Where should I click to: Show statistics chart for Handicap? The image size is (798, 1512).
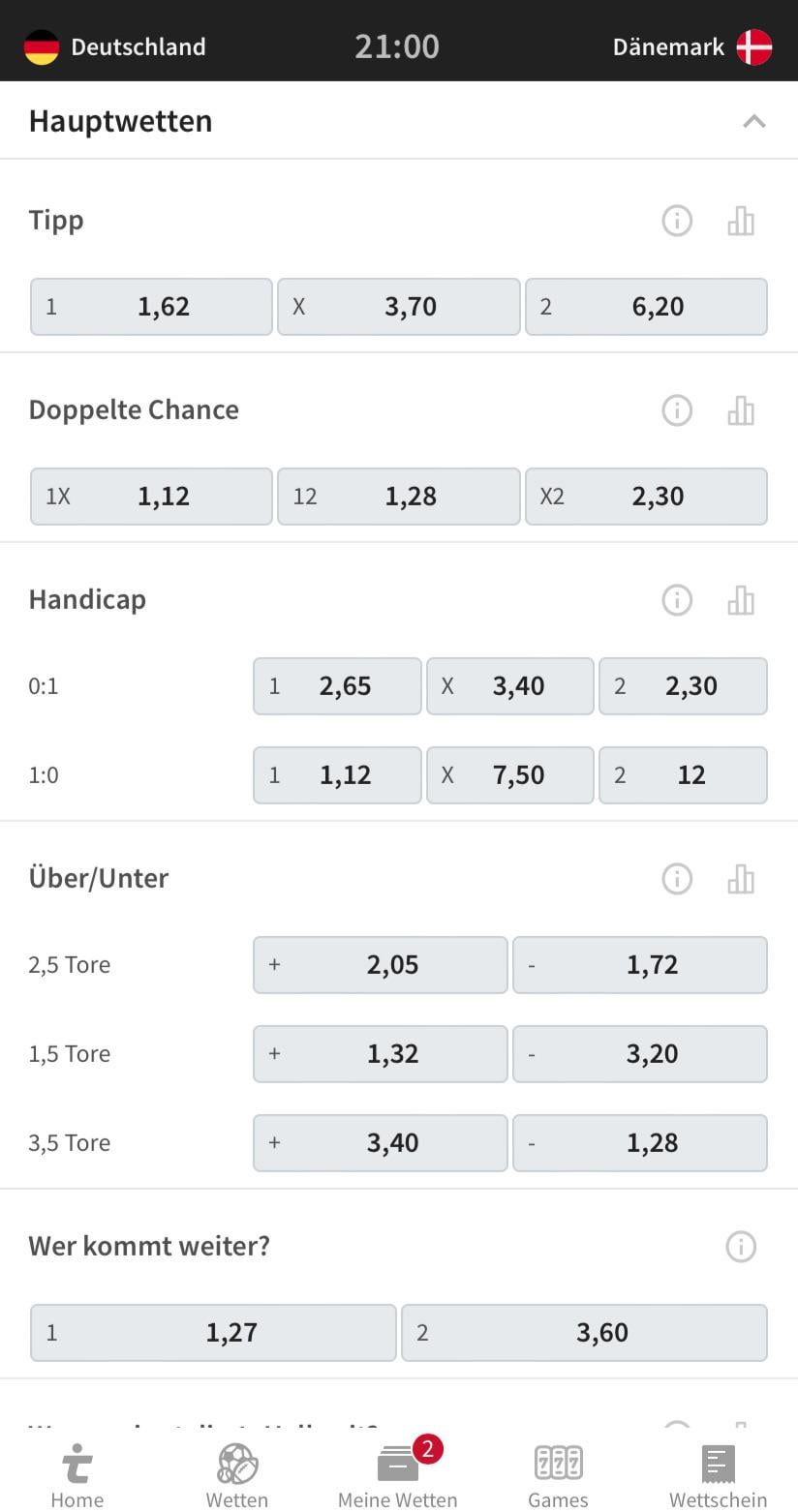[741, 600]
